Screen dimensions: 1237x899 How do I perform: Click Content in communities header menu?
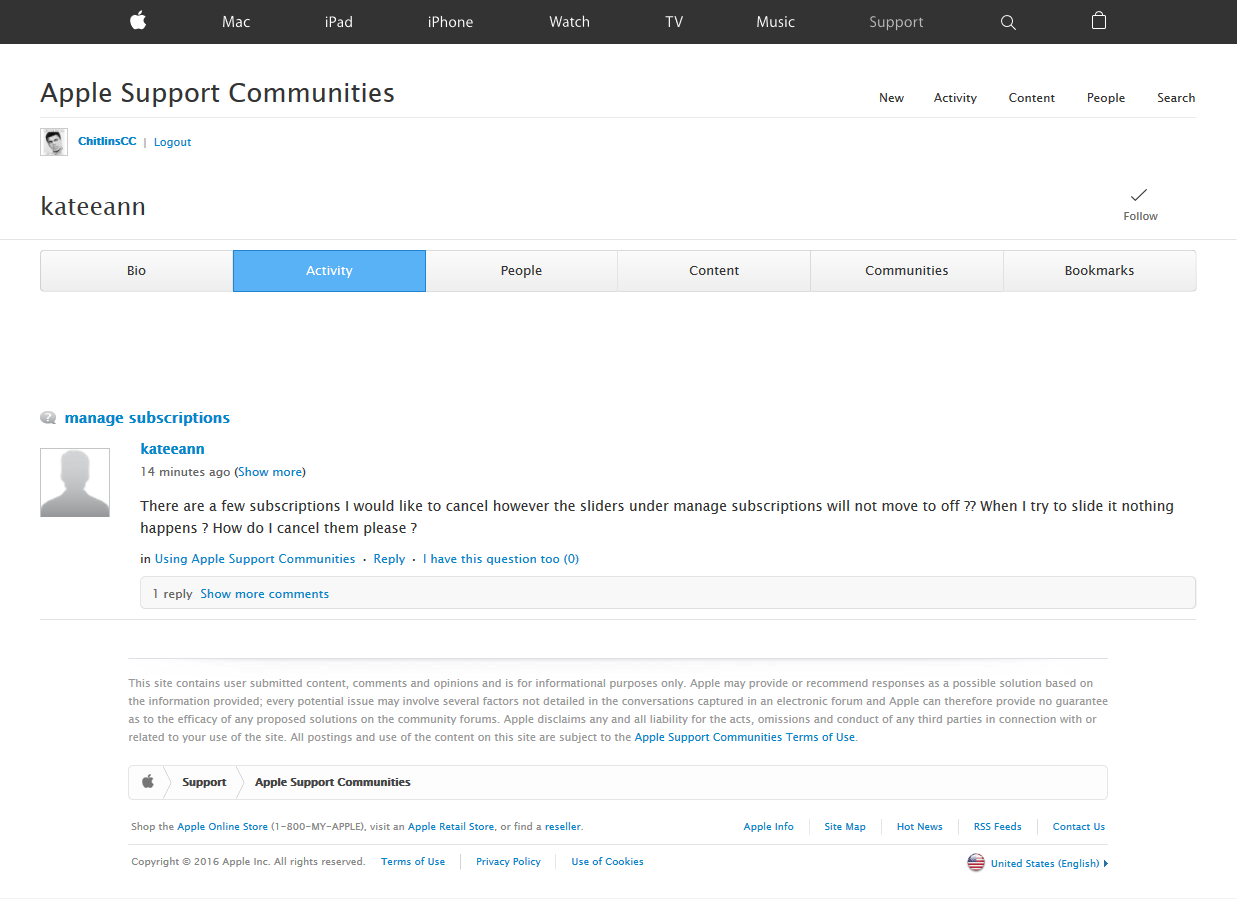pyautogui.click(x=1032, y=98)
